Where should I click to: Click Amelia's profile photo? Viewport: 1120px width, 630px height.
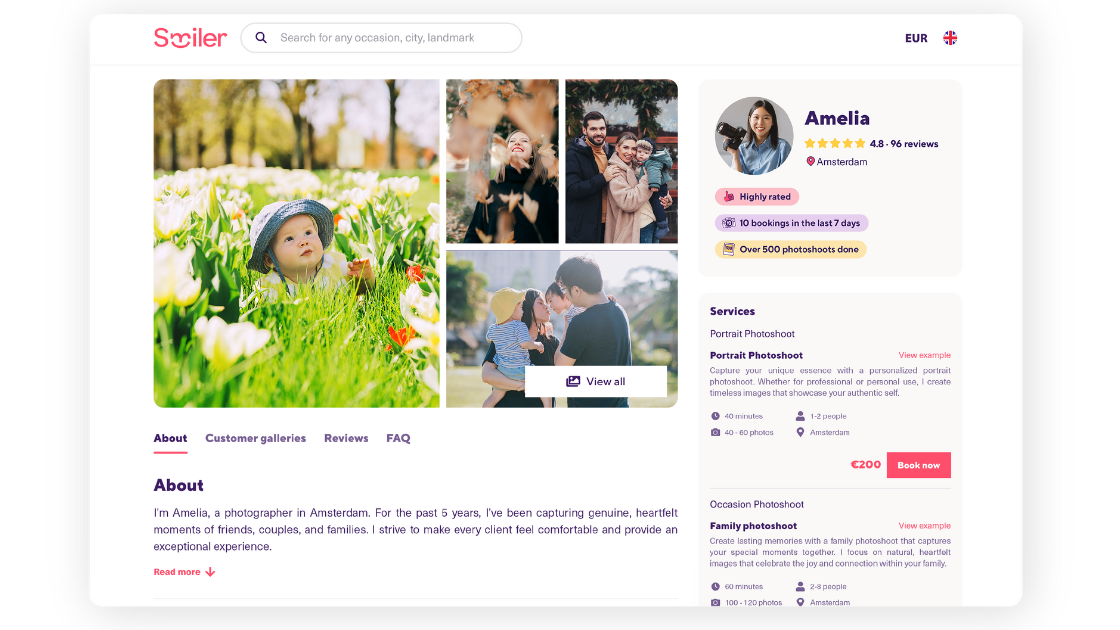point(754,136)
